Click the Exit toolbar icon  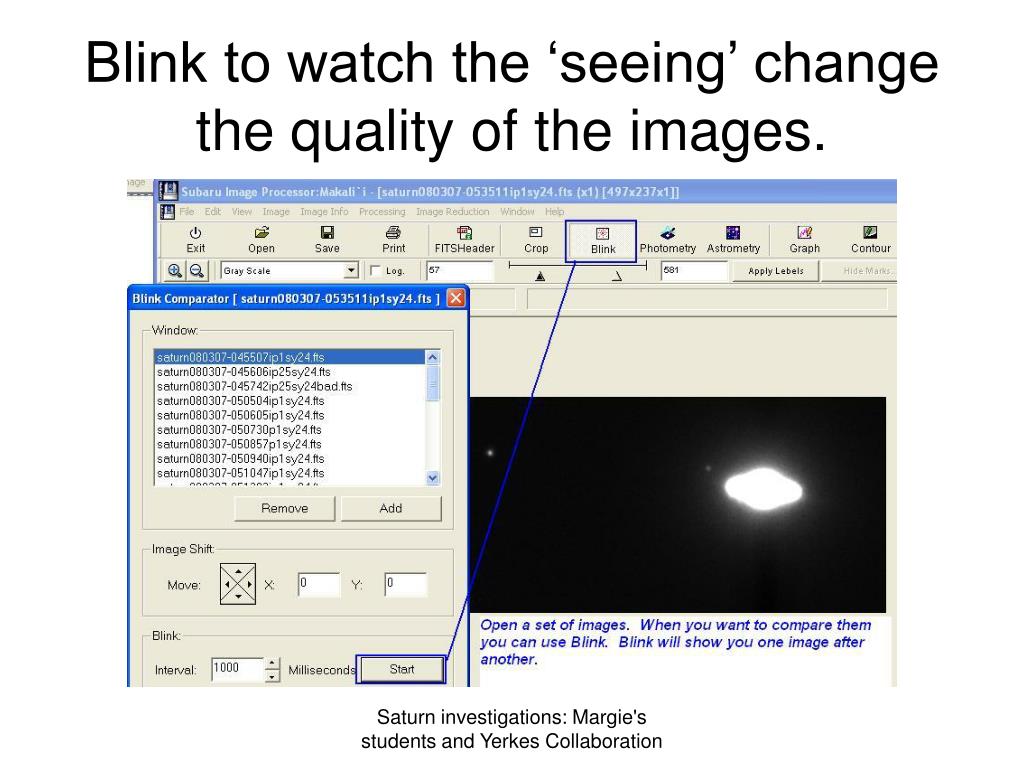click(x=195, y=240)
